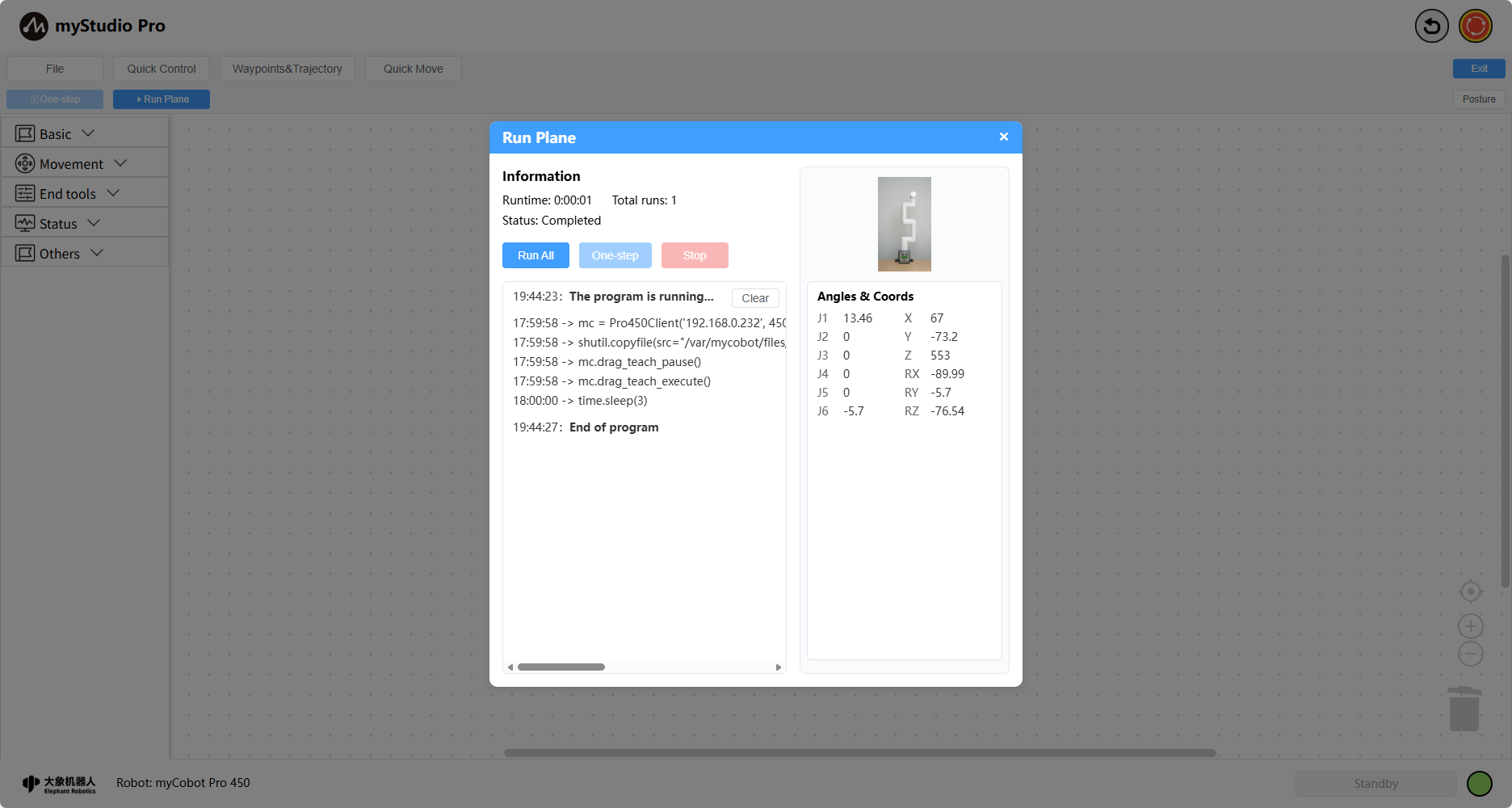
Task: Click the Others category icon
Action: (x=25, y=253)
